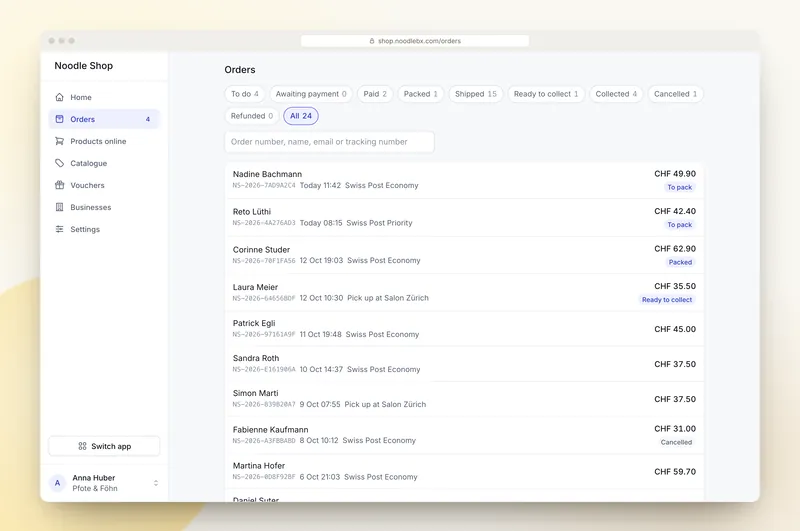Click the Ready to collect status badge
800x531 pixels.
[667, 299]
